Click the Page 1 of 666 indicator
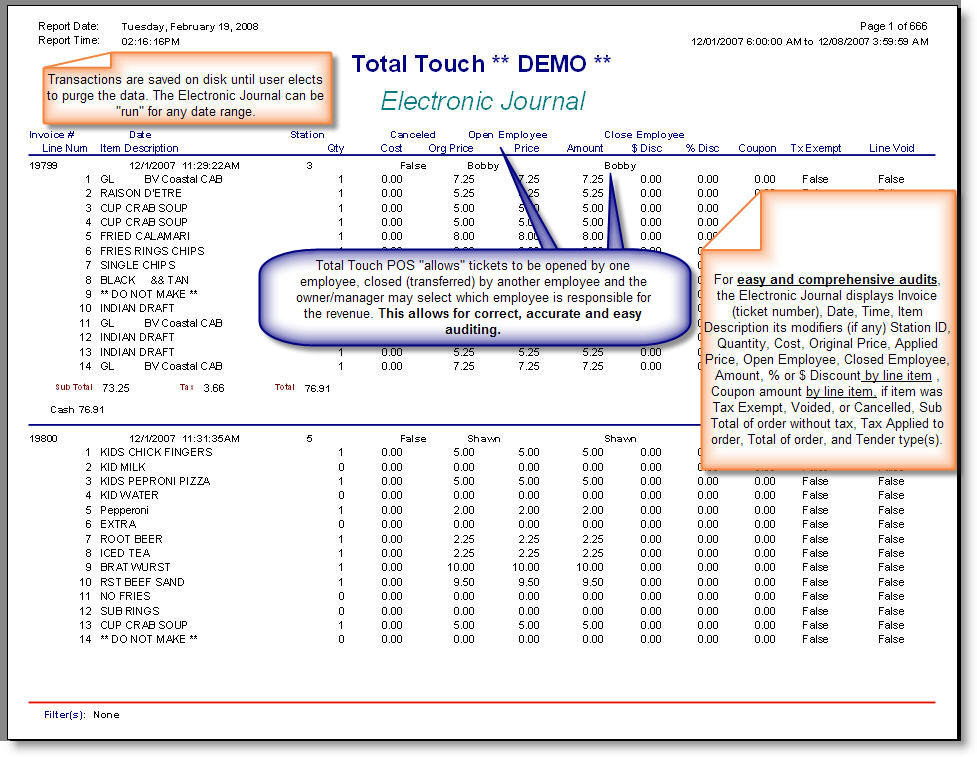The height and width of the screenshot is (757, 977). [893, 26]
